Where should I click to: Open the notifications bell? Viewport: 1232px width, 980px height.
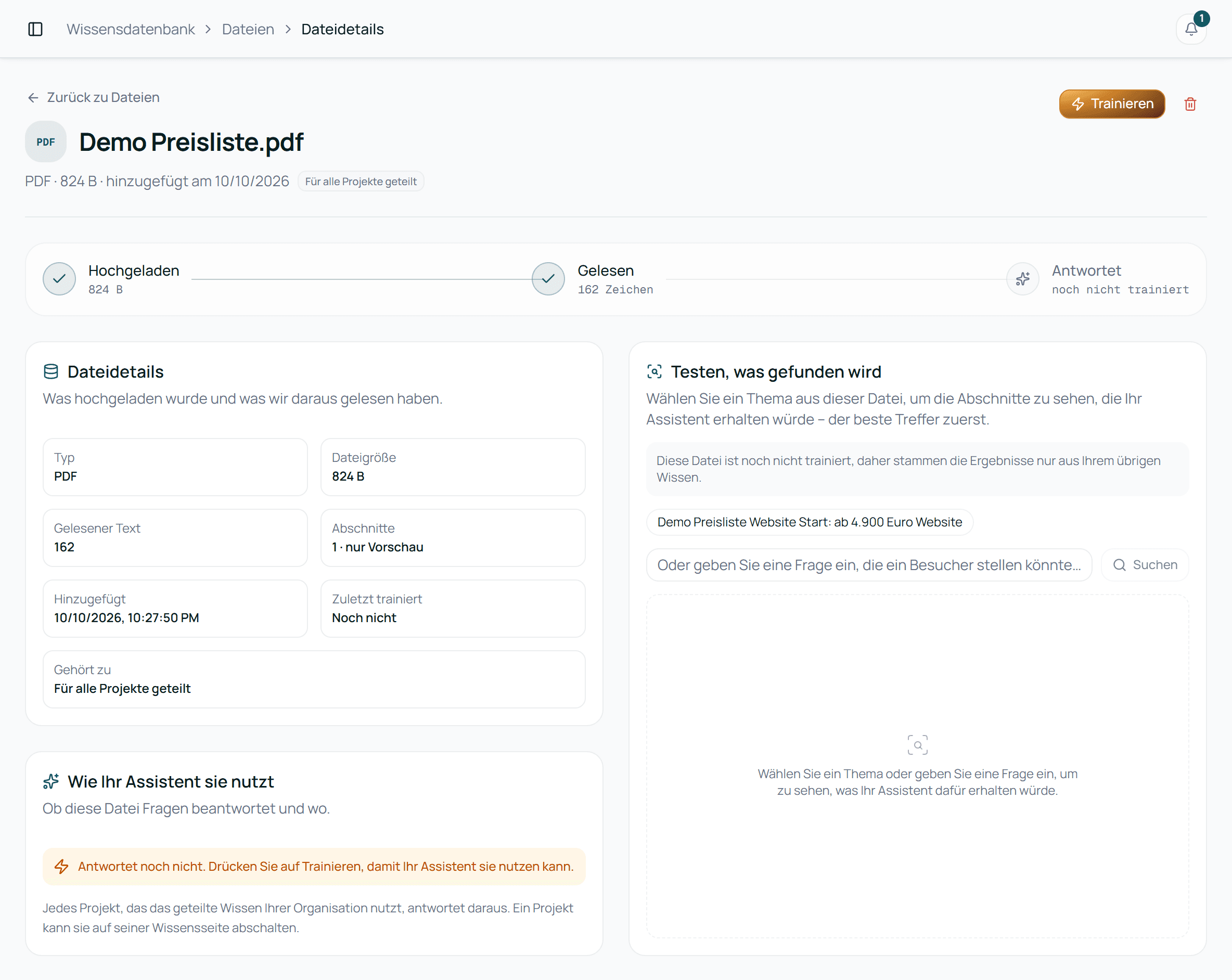[1191, 29]
